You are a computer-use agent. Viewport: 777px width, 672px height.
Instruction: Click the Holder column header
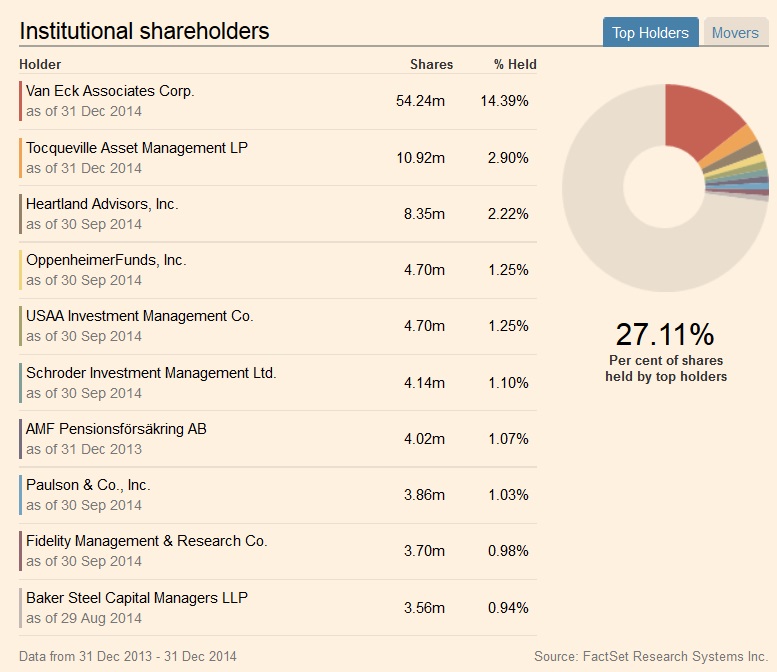coord(40,64)
